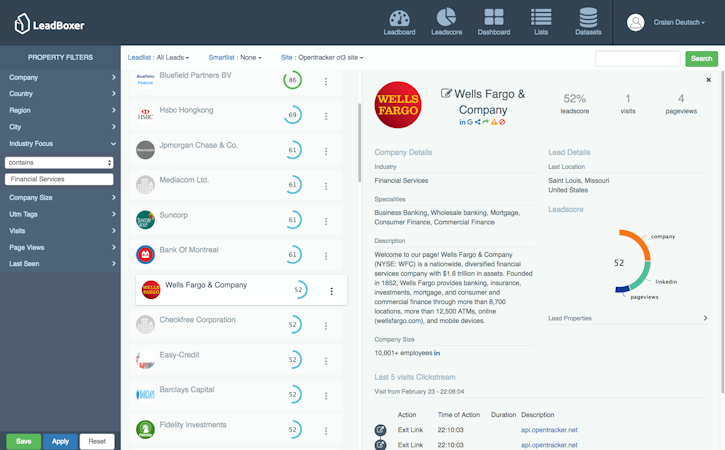This screenshot has height=450, width=725.
Task: Open more options for Checkfree Corporation
Action: pyautogui.click(x=326, y=326)
